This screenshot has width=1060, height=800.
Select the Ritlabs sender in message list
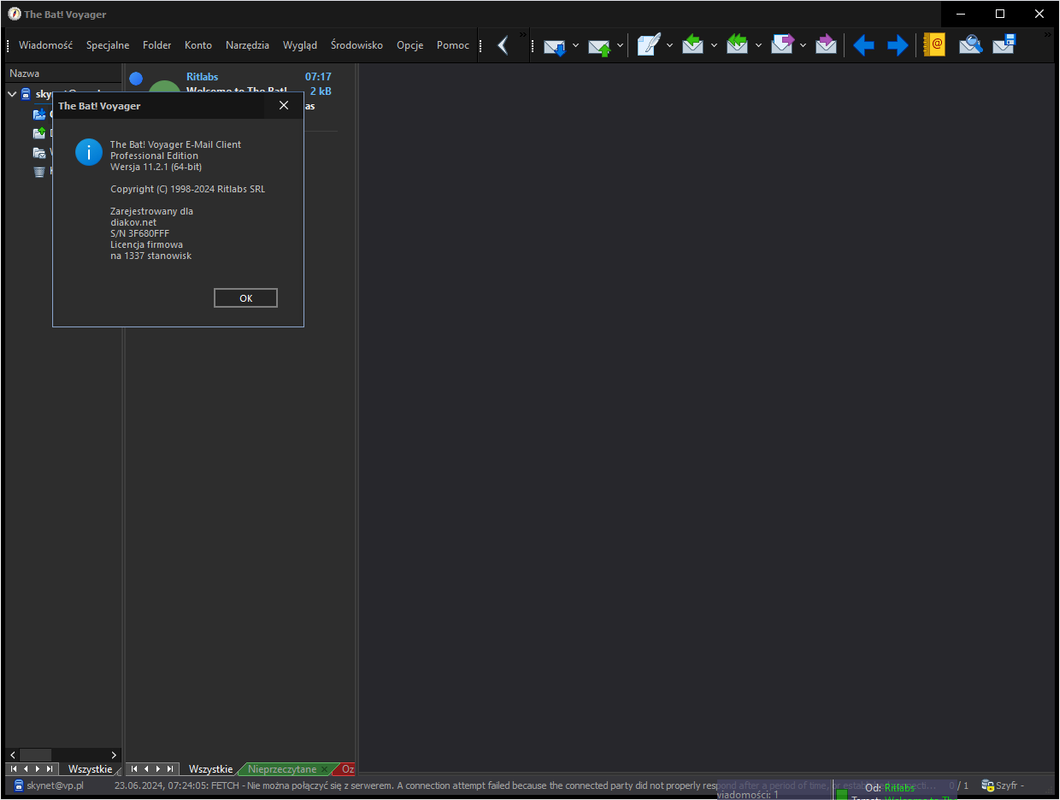coord(202,77)
